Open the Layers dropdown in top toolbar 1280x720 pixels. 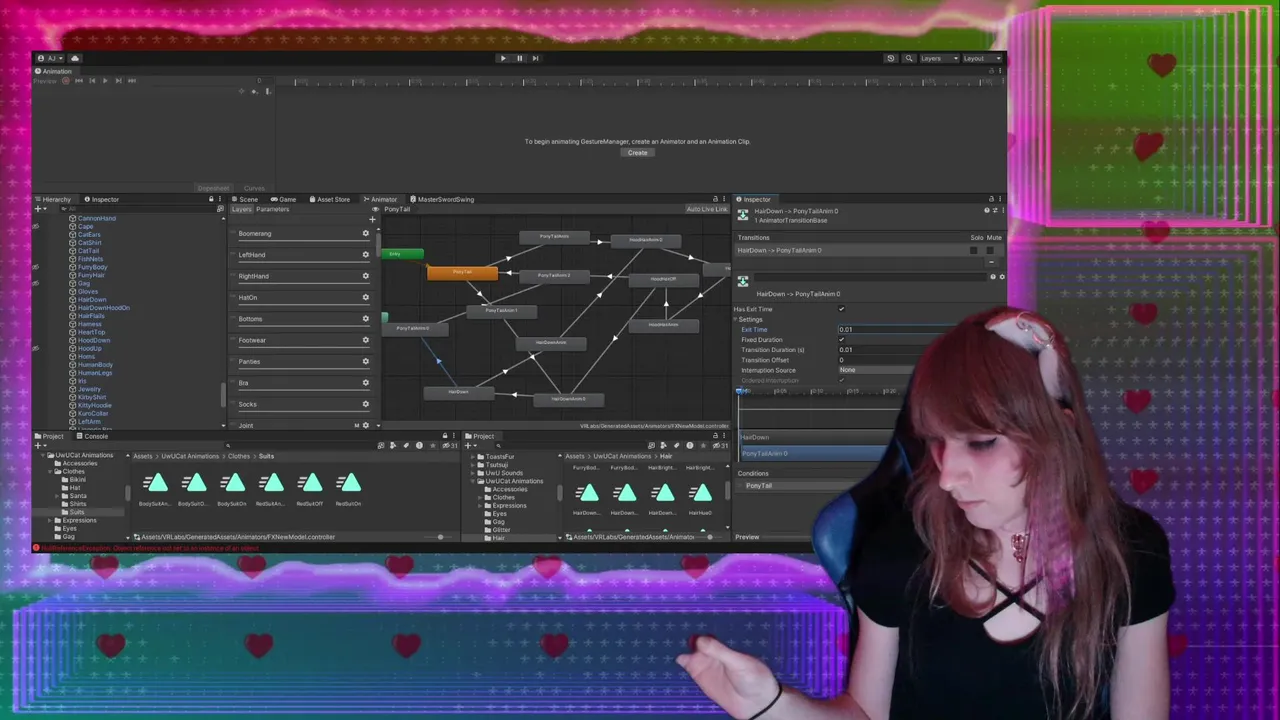pos(939,58)
